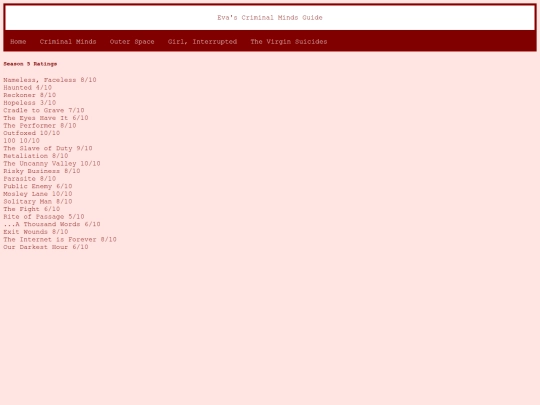
Task: Open the Outer Space page
Action: point(132,42)
